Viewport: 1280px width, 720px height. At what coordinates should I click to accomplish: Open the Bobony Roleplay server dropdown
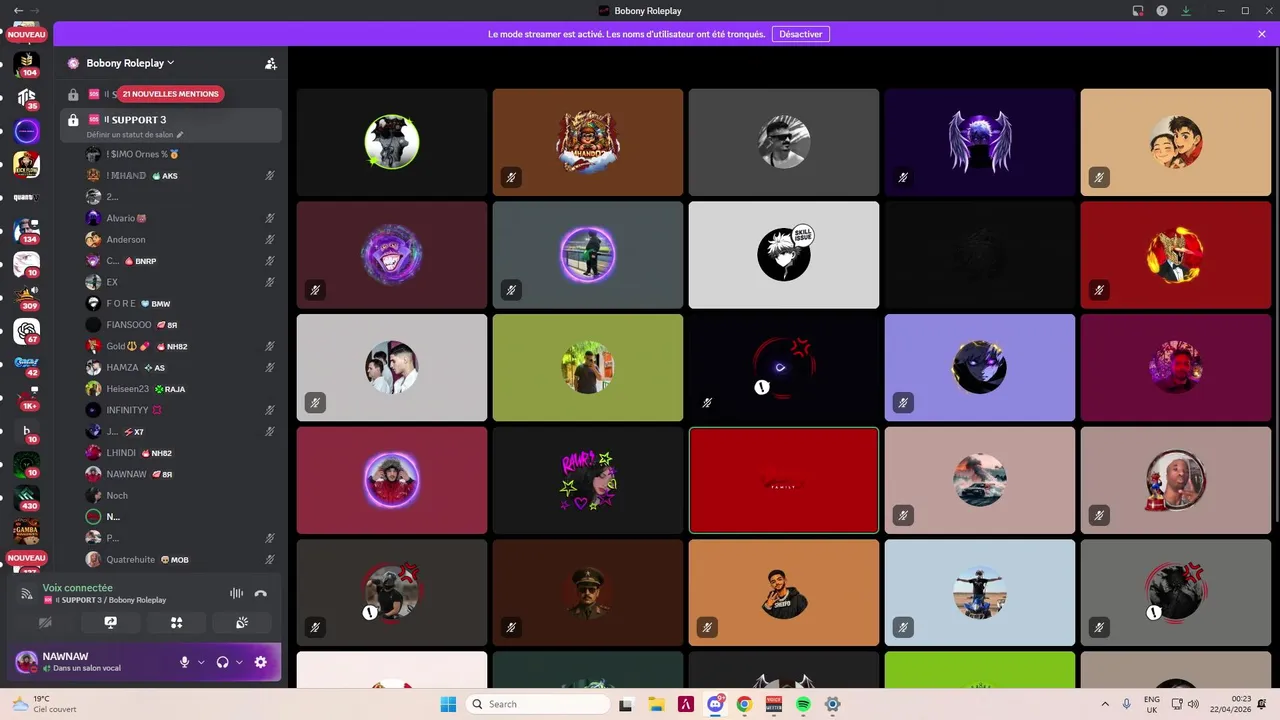(x=130, y=63)
